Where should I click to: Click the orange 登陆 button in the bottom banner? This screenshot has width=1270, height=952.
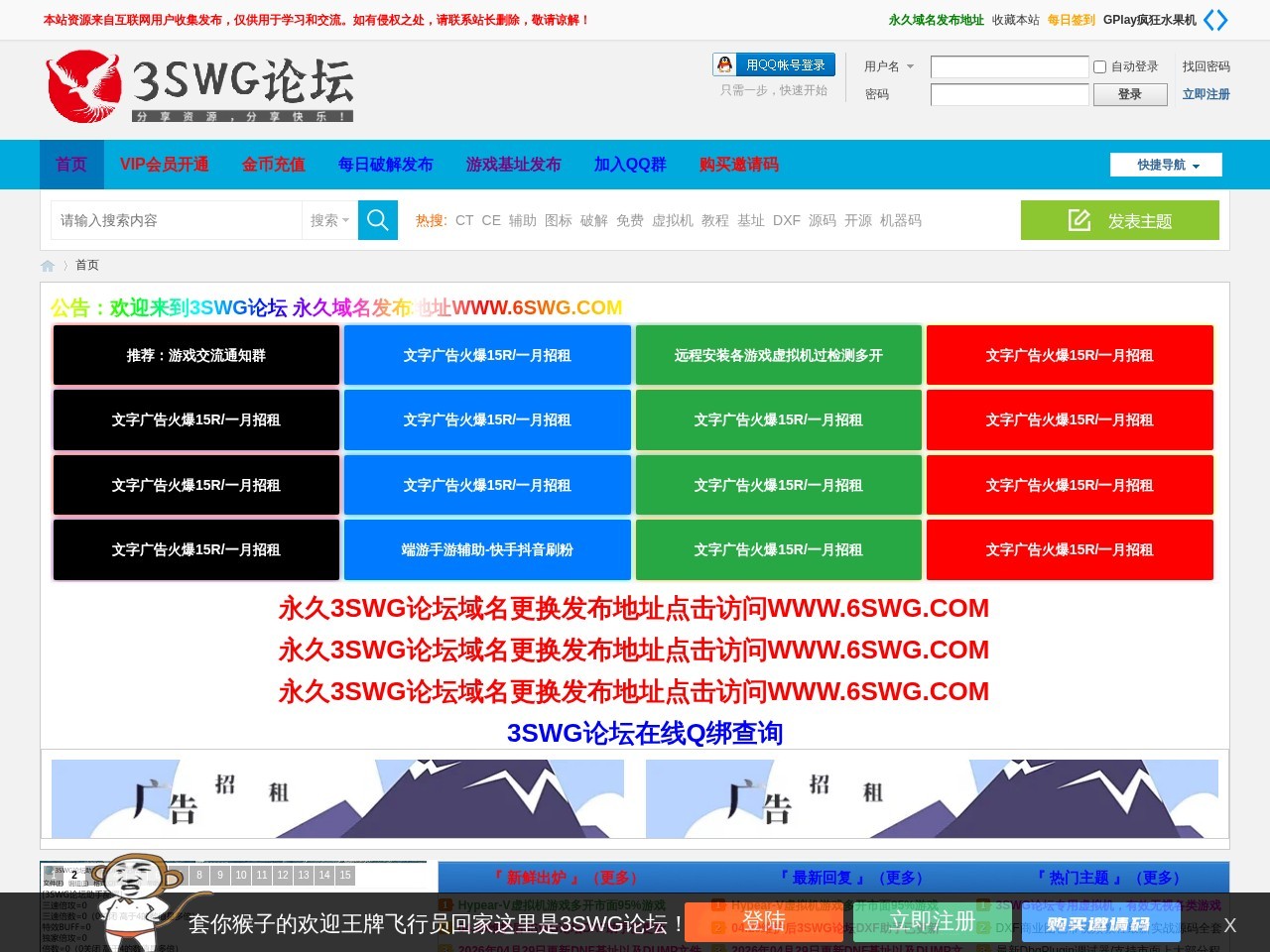(763, 921)
